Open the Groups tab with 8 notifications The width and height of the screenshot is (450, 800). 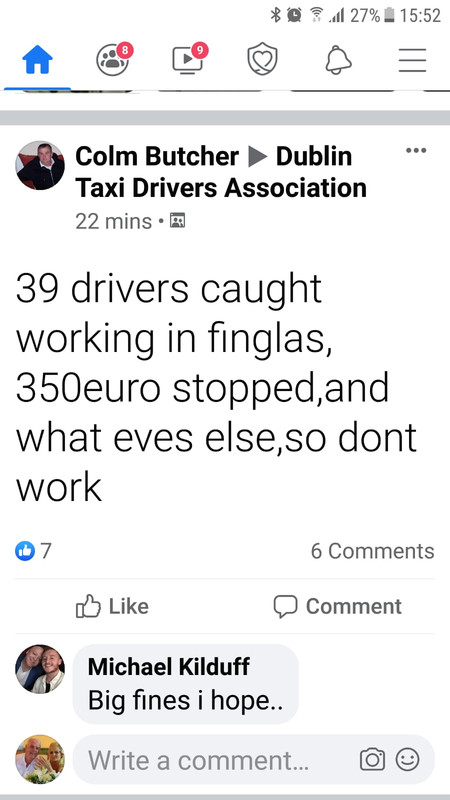(x=113, y=59)
